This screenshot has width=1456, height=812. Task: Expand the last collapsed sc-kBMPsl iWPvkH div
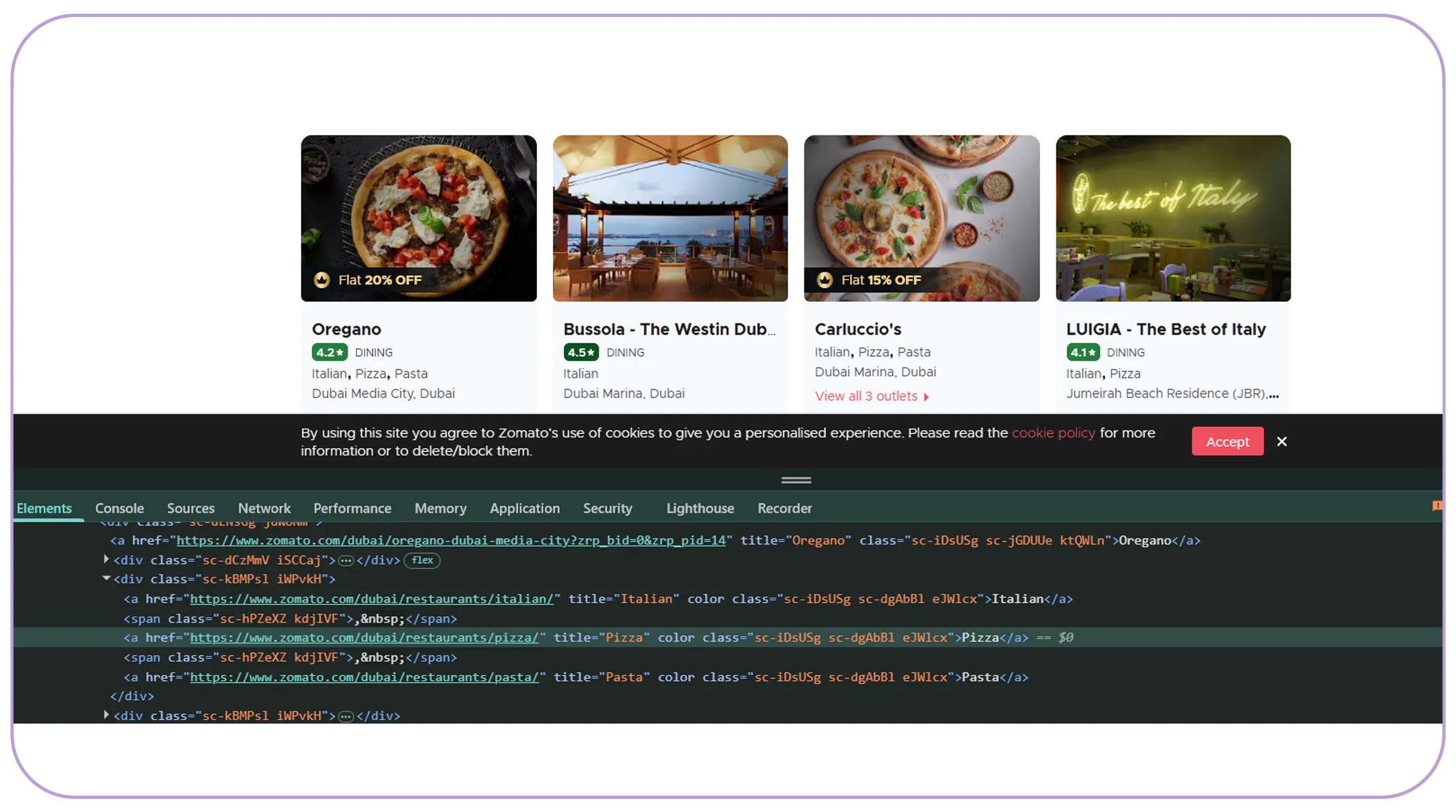(106, 715)
